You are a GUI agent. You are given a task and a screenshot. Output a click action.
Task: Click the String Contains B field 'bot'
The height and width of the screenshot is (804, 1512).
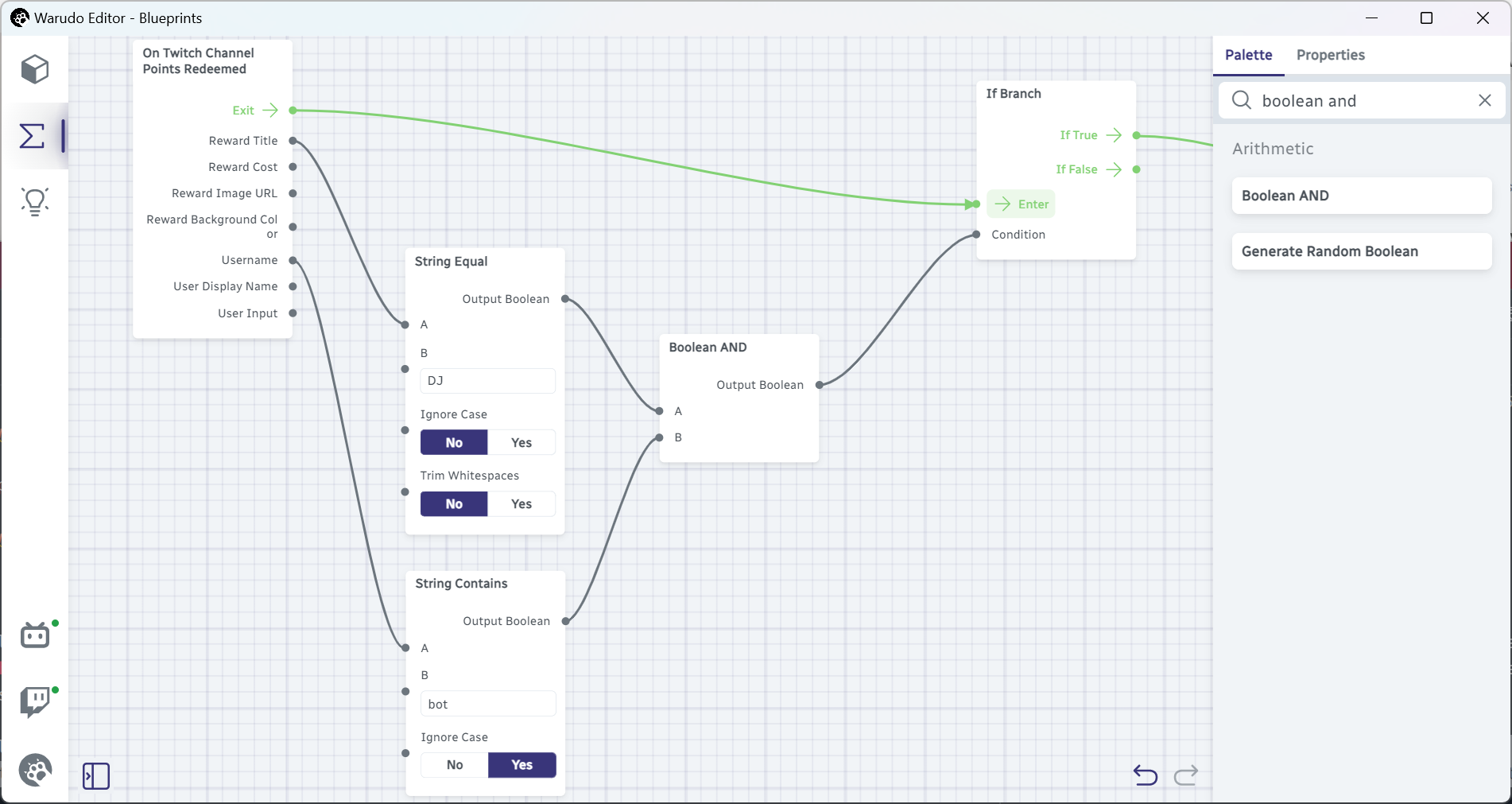click(488, 704)
